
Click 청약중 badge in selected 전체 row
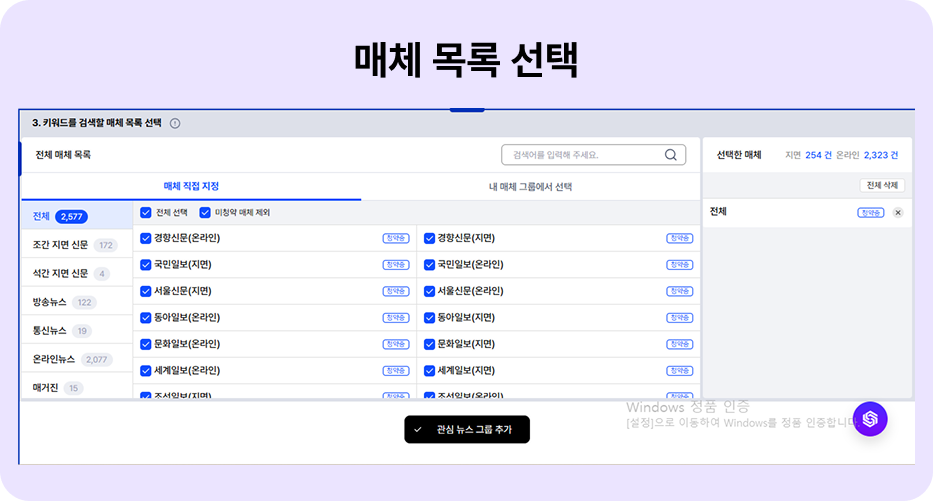pos(871,212)
